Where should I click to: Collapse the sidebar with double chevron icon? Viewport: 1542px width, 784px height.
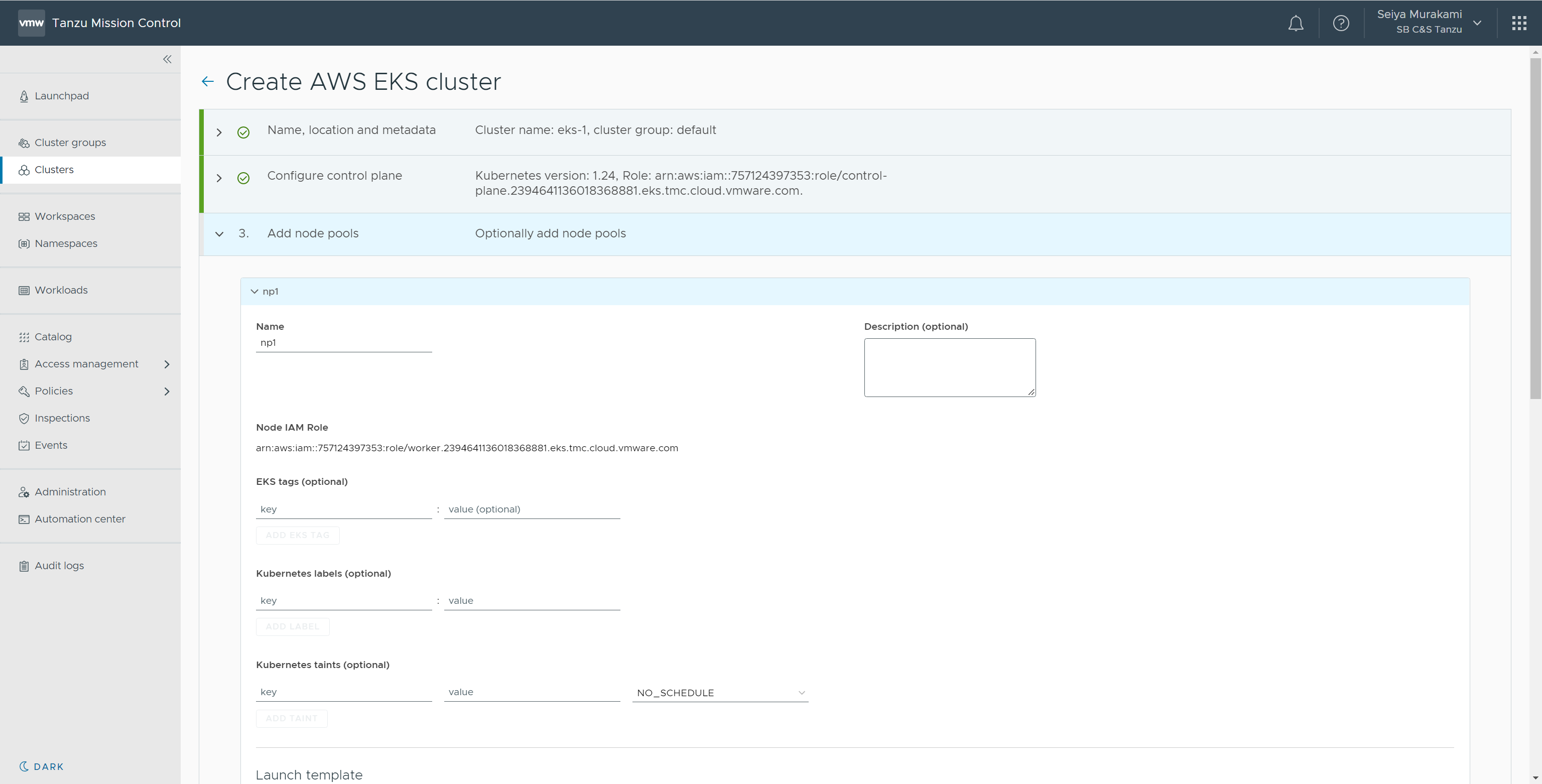[167, 59]
